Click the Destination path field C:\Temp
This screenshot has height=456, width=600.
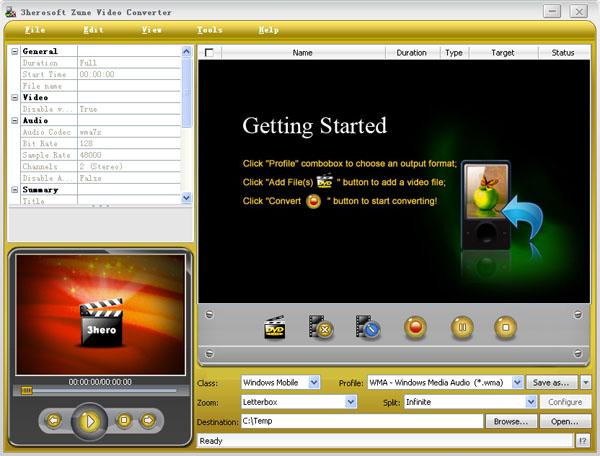click(362, 421)
